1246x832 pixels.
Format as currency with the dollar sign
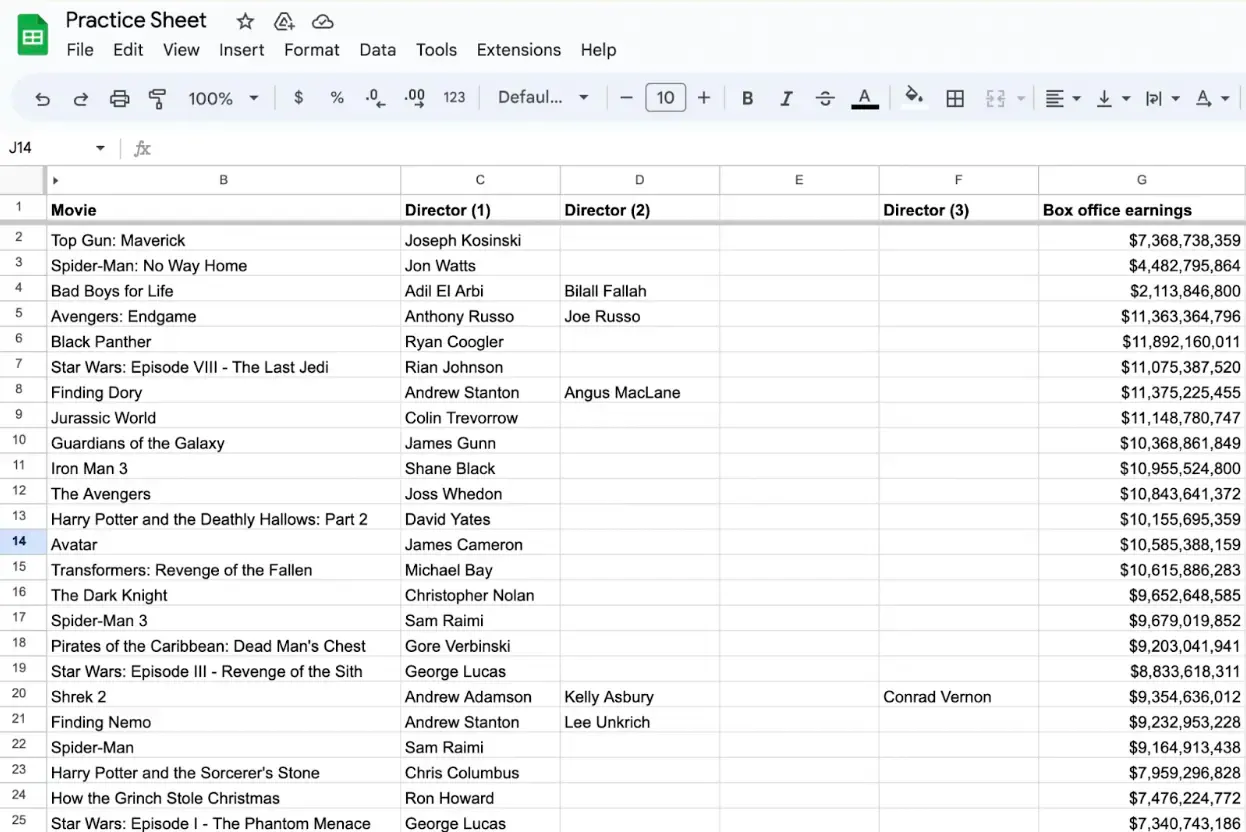pos(298,98)
